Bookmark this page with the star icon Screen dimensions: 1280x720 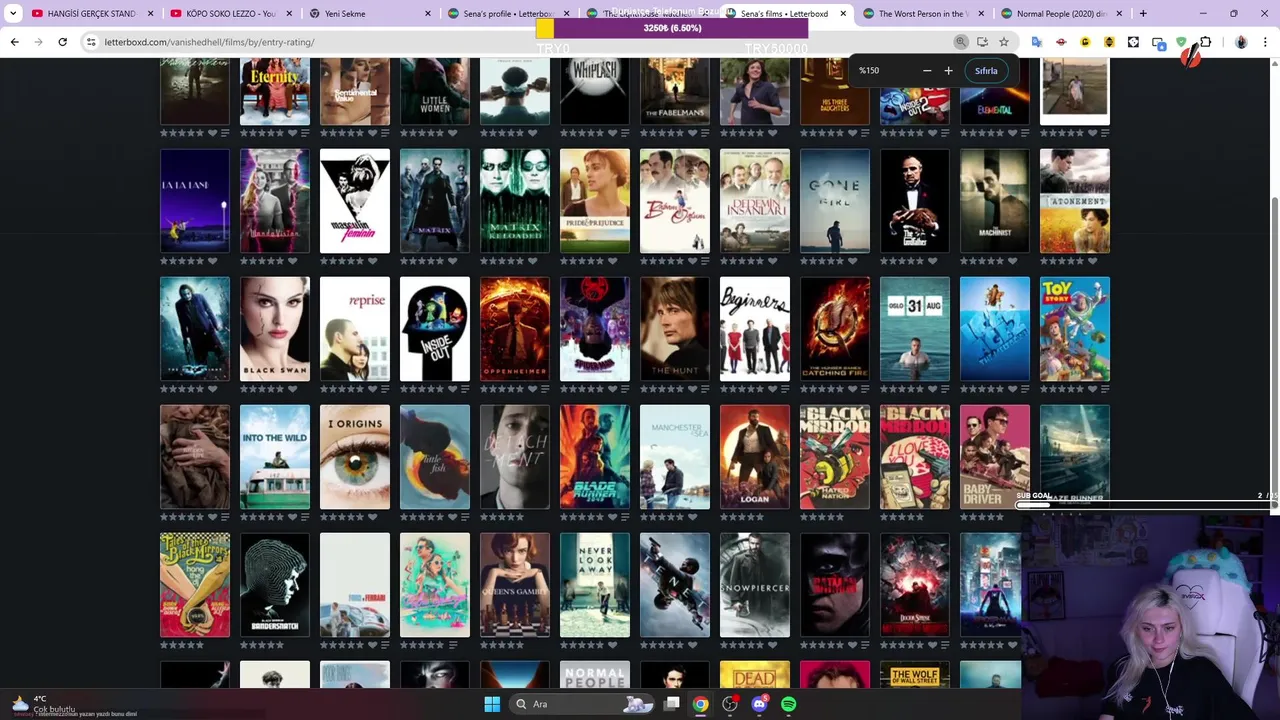pos(1003,42)
